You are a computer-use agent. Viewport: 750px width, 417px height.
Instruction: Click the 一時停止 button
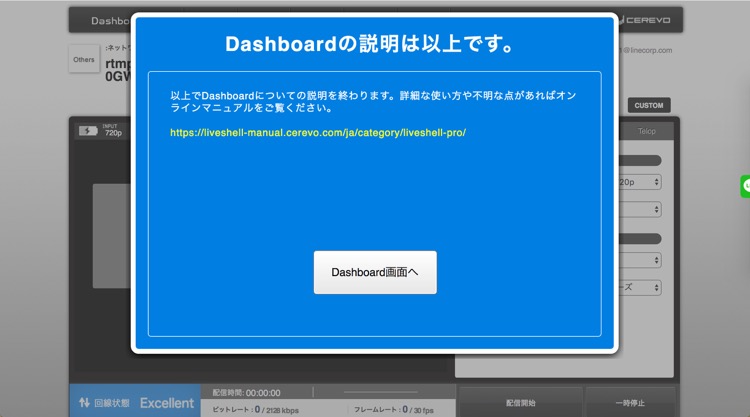(x=630, y=403)
